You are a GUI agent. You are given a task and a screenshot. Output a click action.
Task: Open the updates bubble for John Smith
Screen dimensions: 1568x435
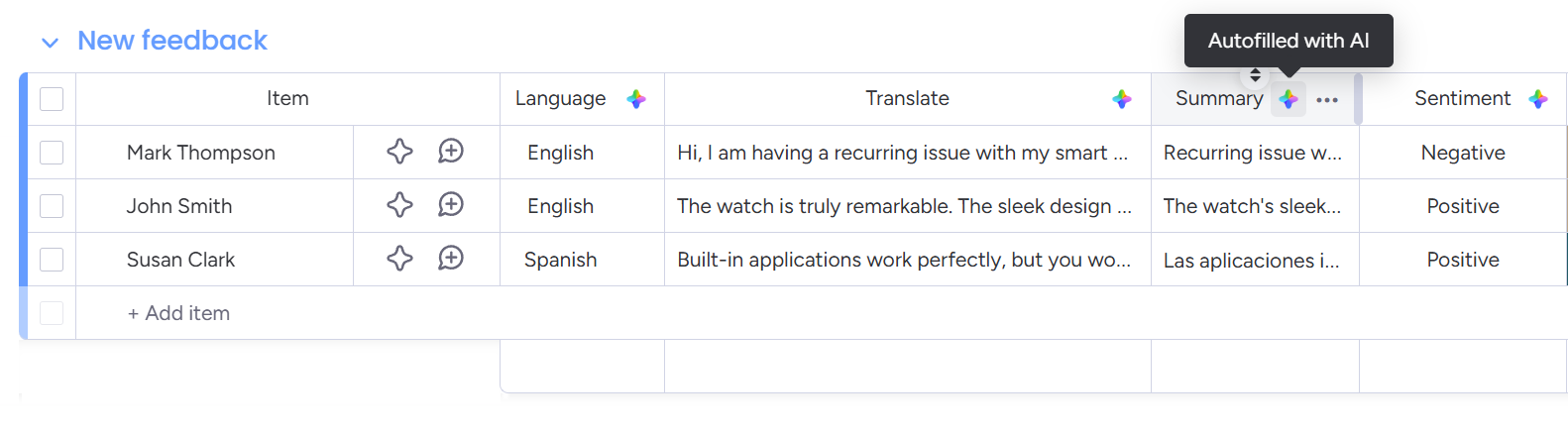coord(451,205)
